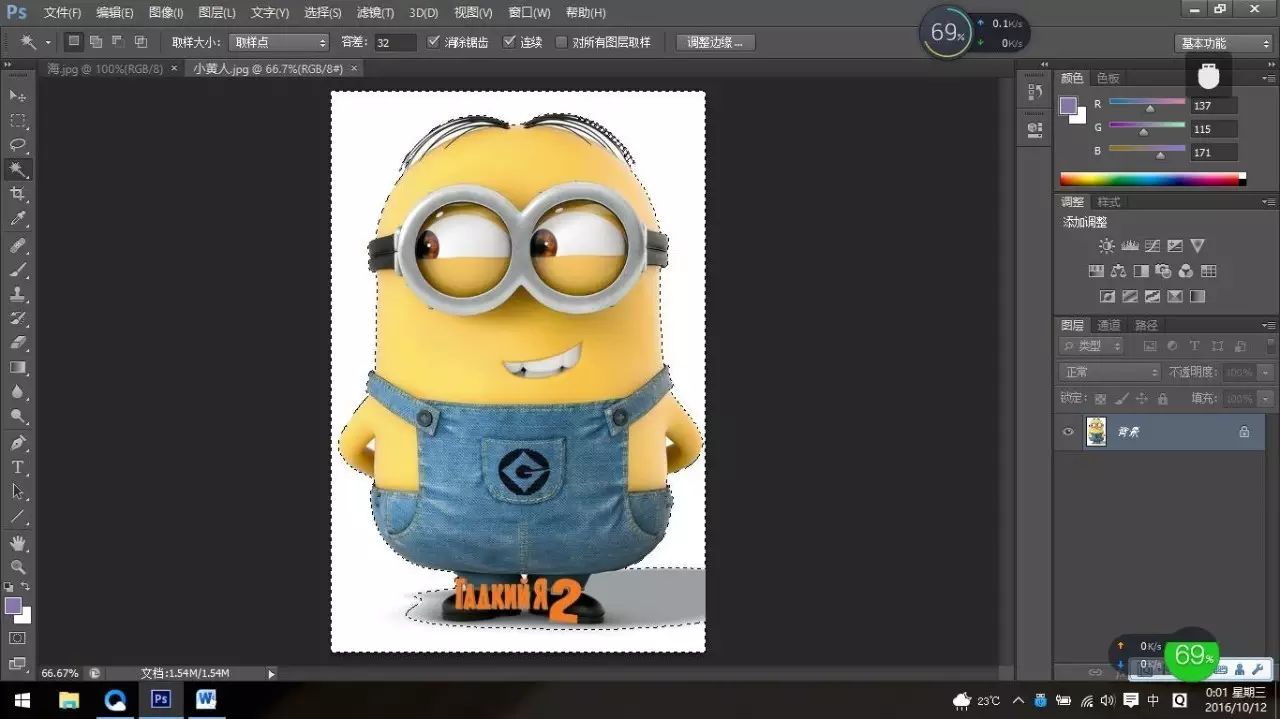The image size is (1280, 719).
Task: Open the 取样大小 dropdown
Action: pos(279,42)
